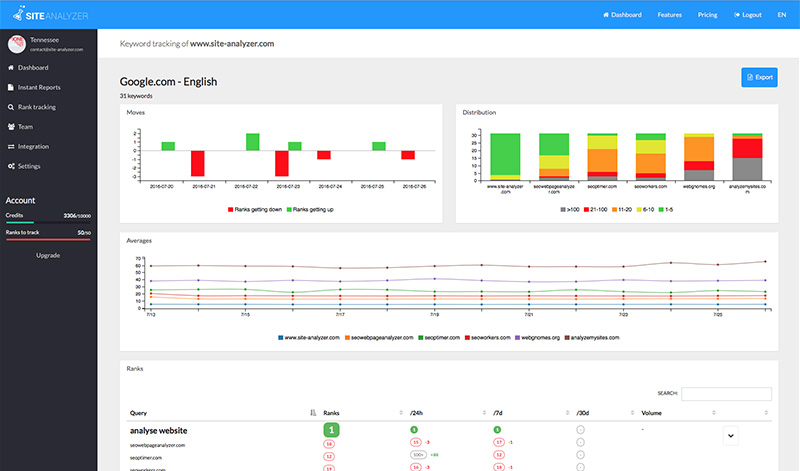Screen dimensions: 800x471
Task: Click the analyzemysites.com distribution bar
Action: pos(747,157)
